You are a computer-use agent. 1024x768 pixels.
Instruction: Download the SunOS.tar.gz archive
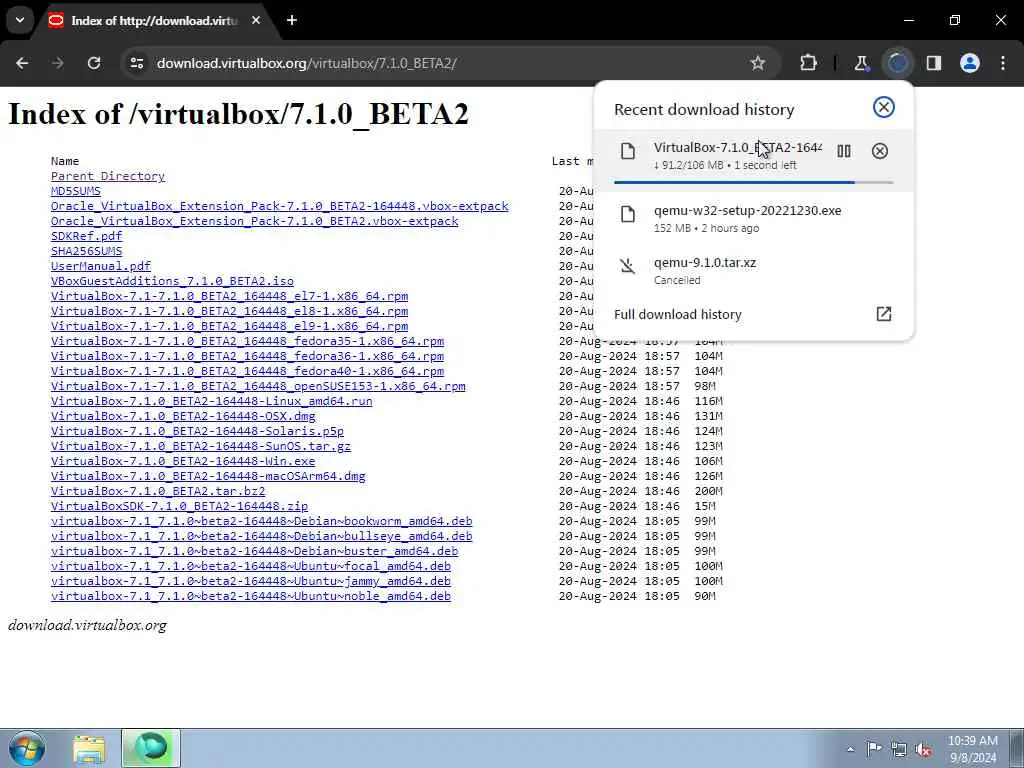(201, 447)
